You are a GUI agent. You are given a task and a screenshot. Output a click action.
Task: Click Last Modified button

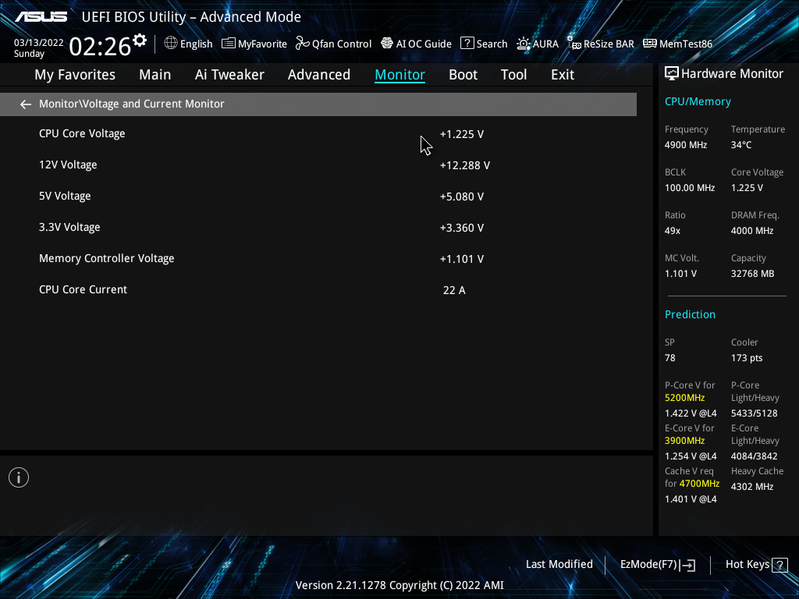pyautogui.click(x=559, y=564)
